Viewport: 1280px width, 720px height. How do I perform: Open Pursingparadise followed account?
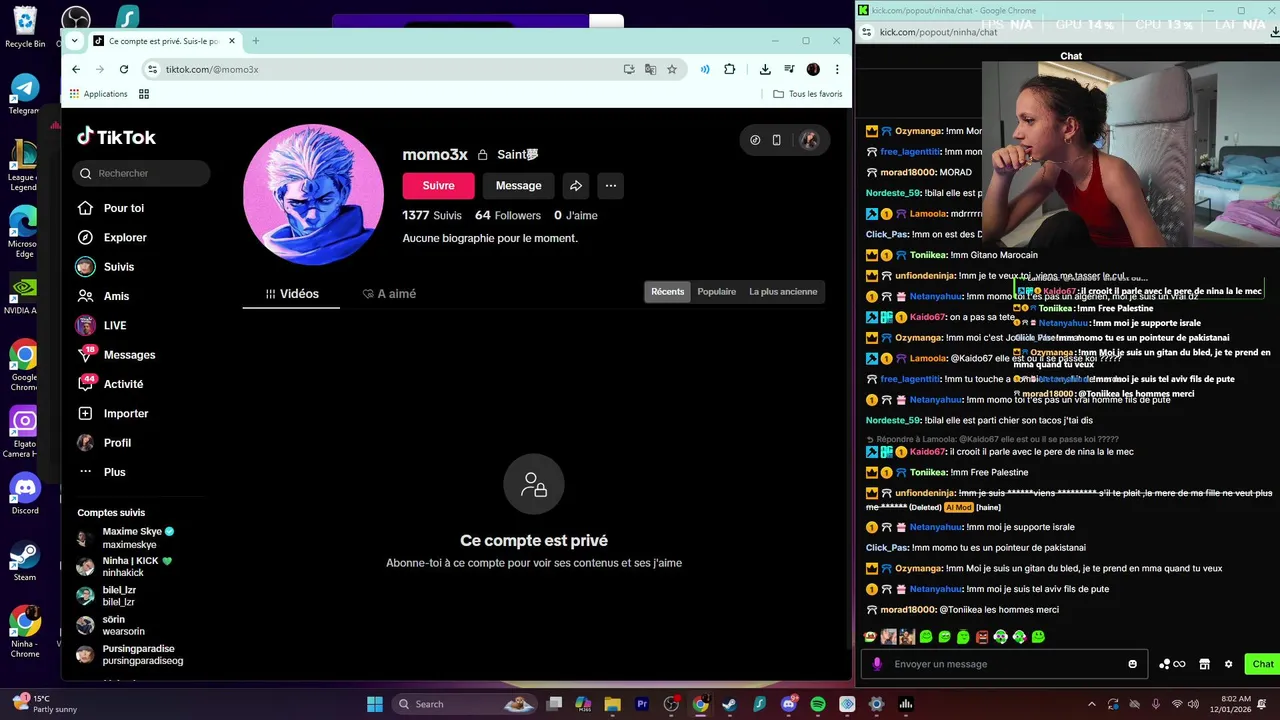129,655
